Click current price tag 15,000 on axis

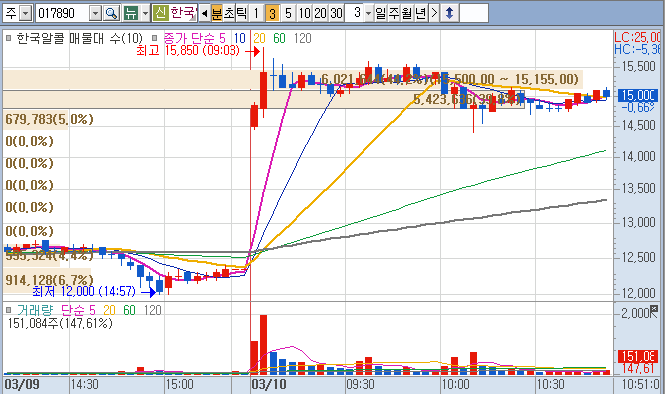coord(638,95)
